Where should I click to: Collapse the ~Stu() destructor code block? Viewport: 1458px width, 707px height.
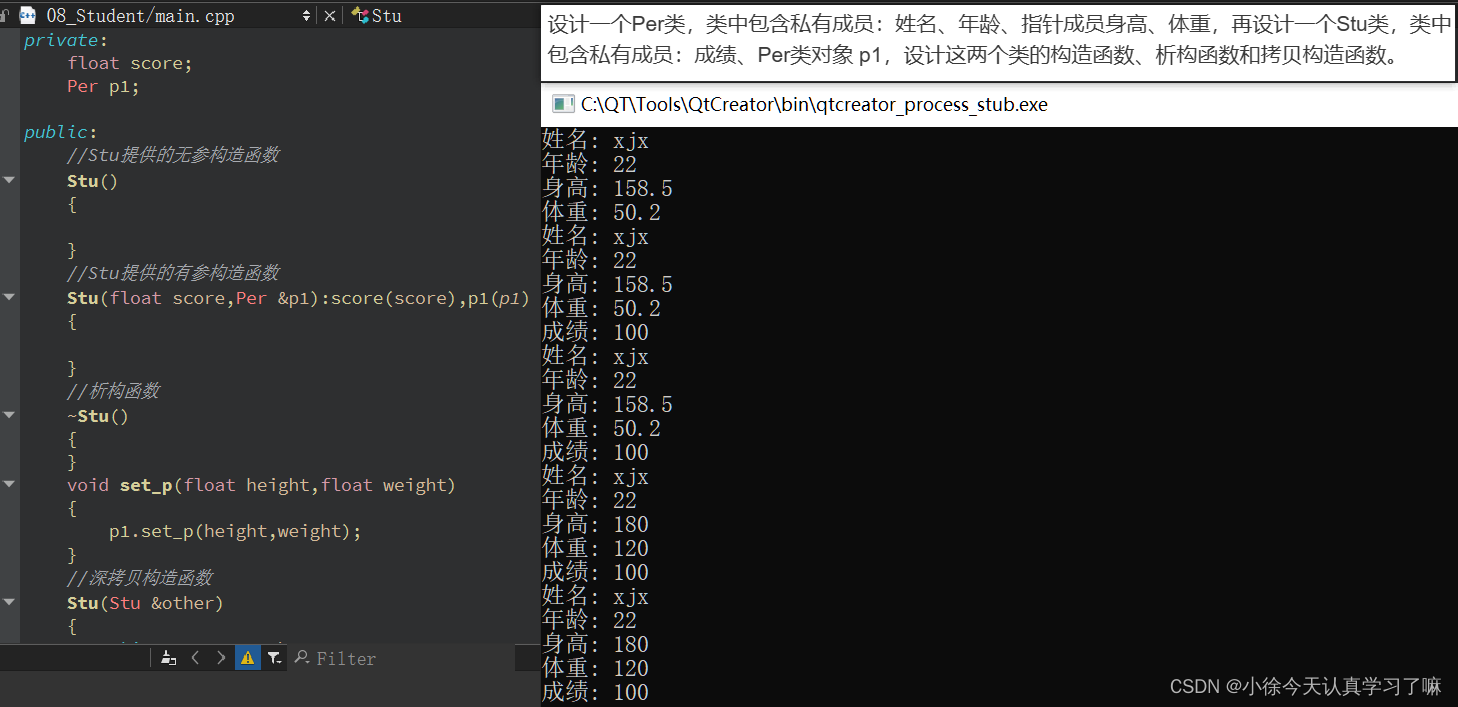[8, 415]
